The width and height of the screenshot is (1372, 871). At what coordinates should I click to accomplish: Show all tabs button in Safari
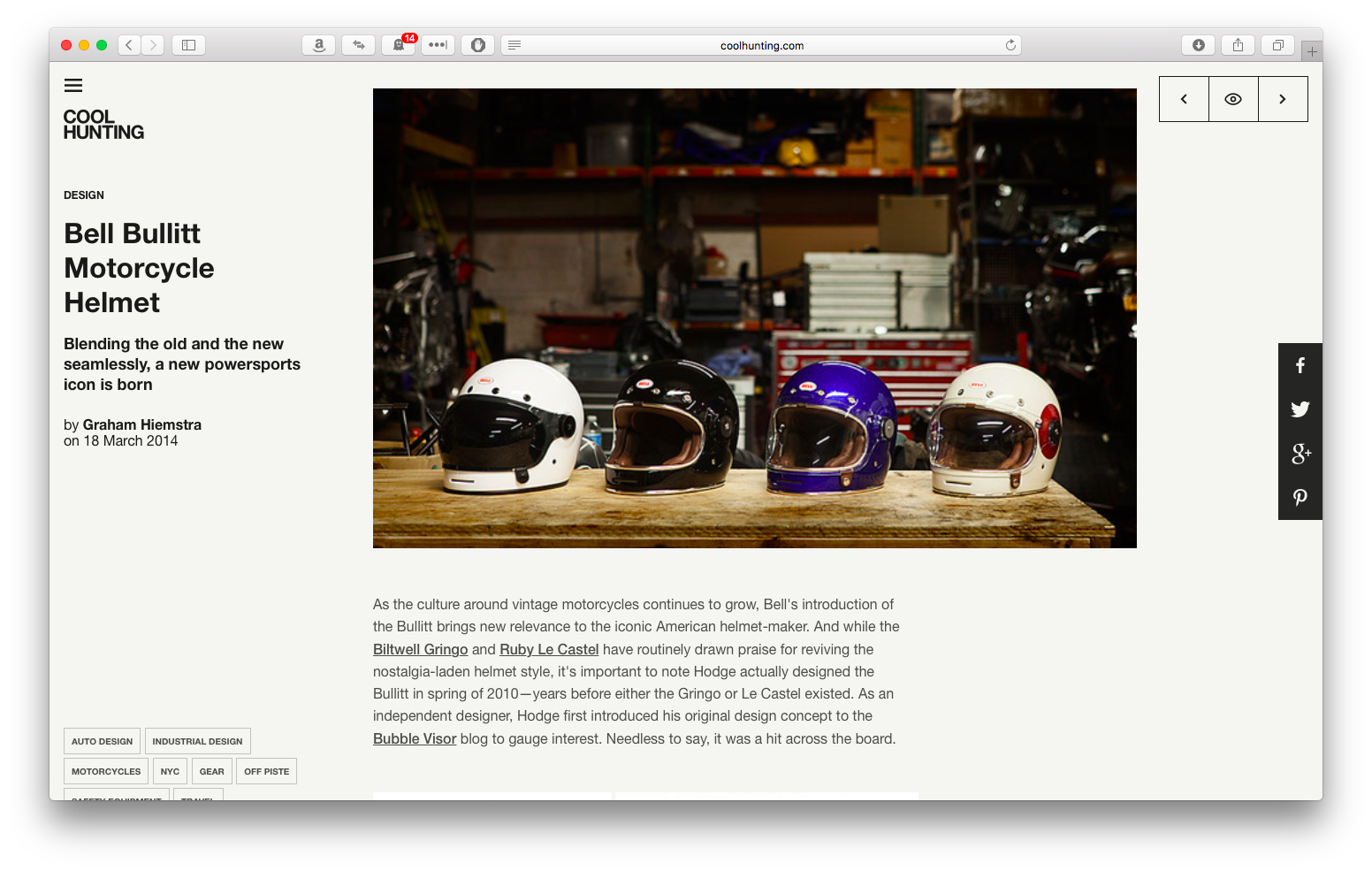point(1277,45)
